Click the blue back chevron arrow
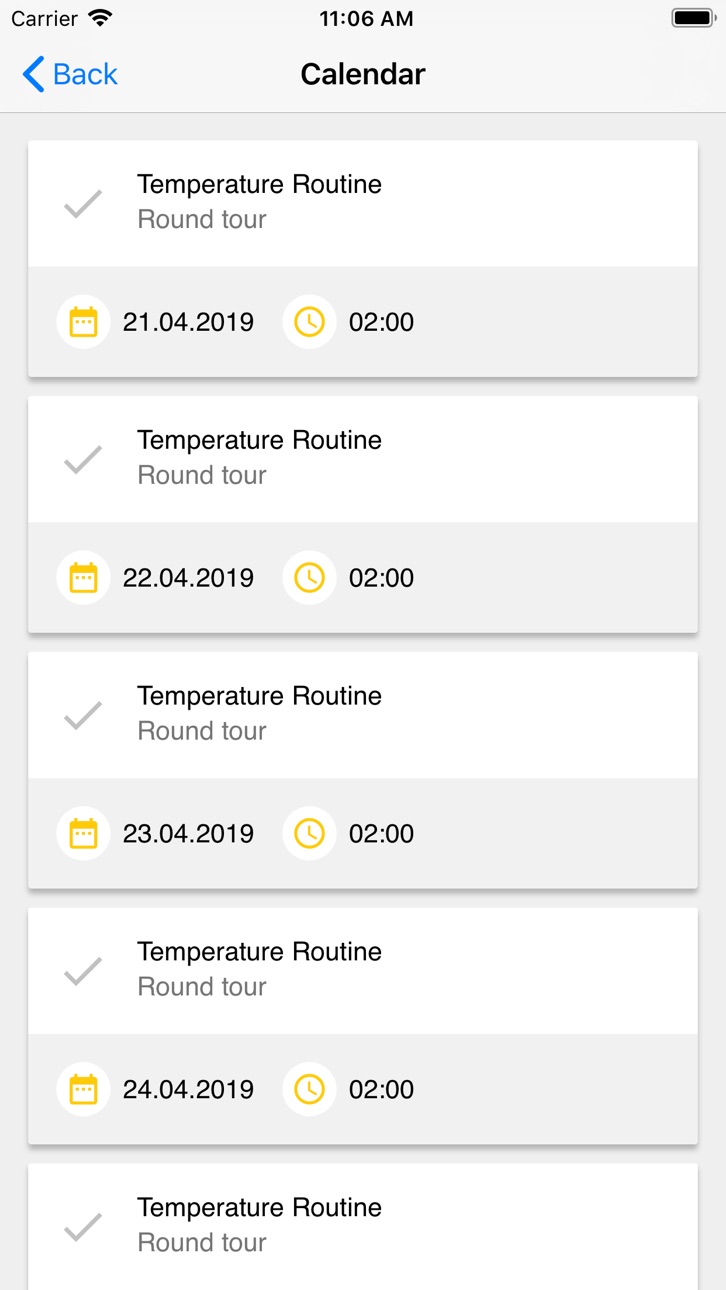The height and width of the screenshot is (1290, 726). tap(33, 74)
